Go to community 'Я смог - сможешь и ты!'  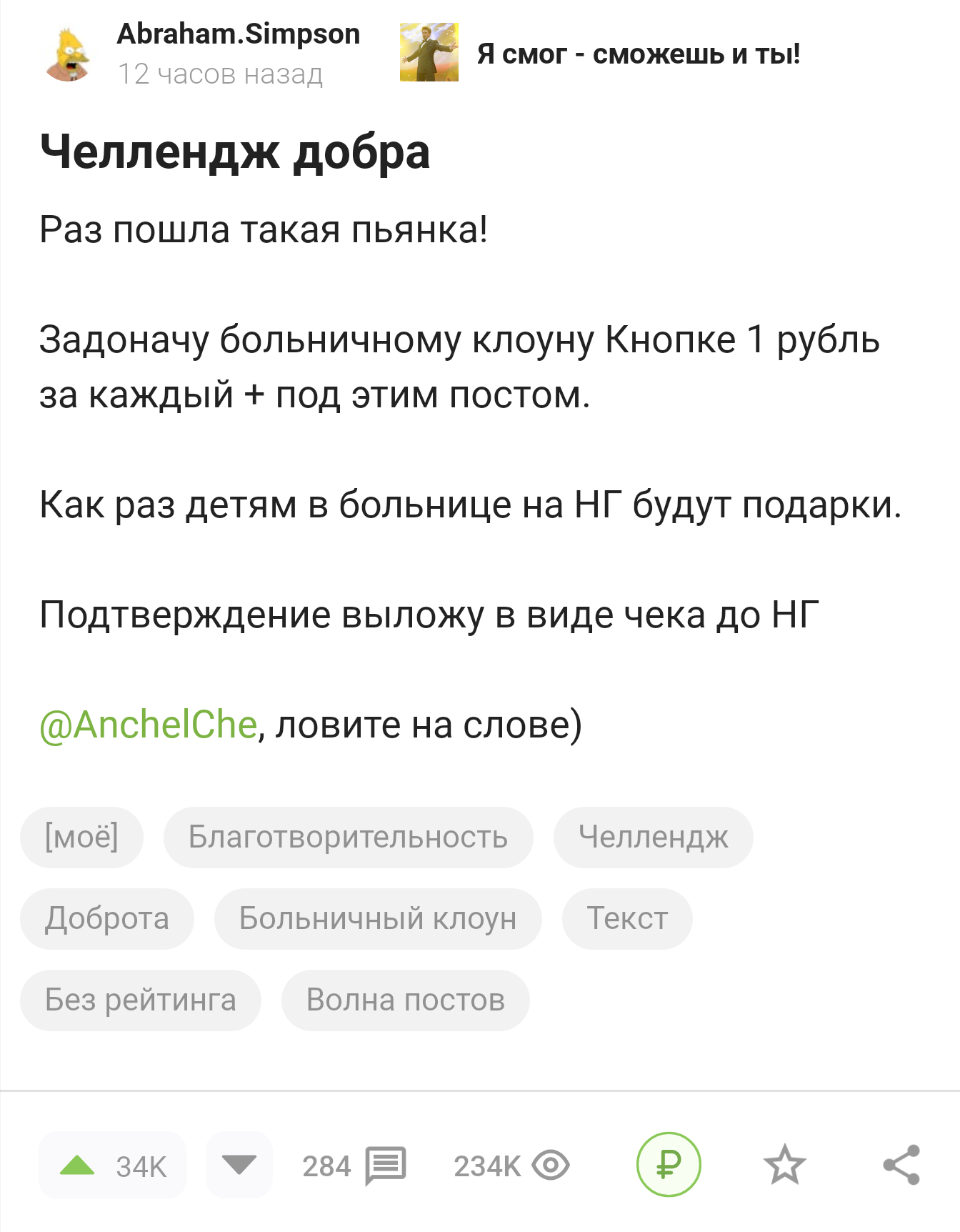(639, 54)
